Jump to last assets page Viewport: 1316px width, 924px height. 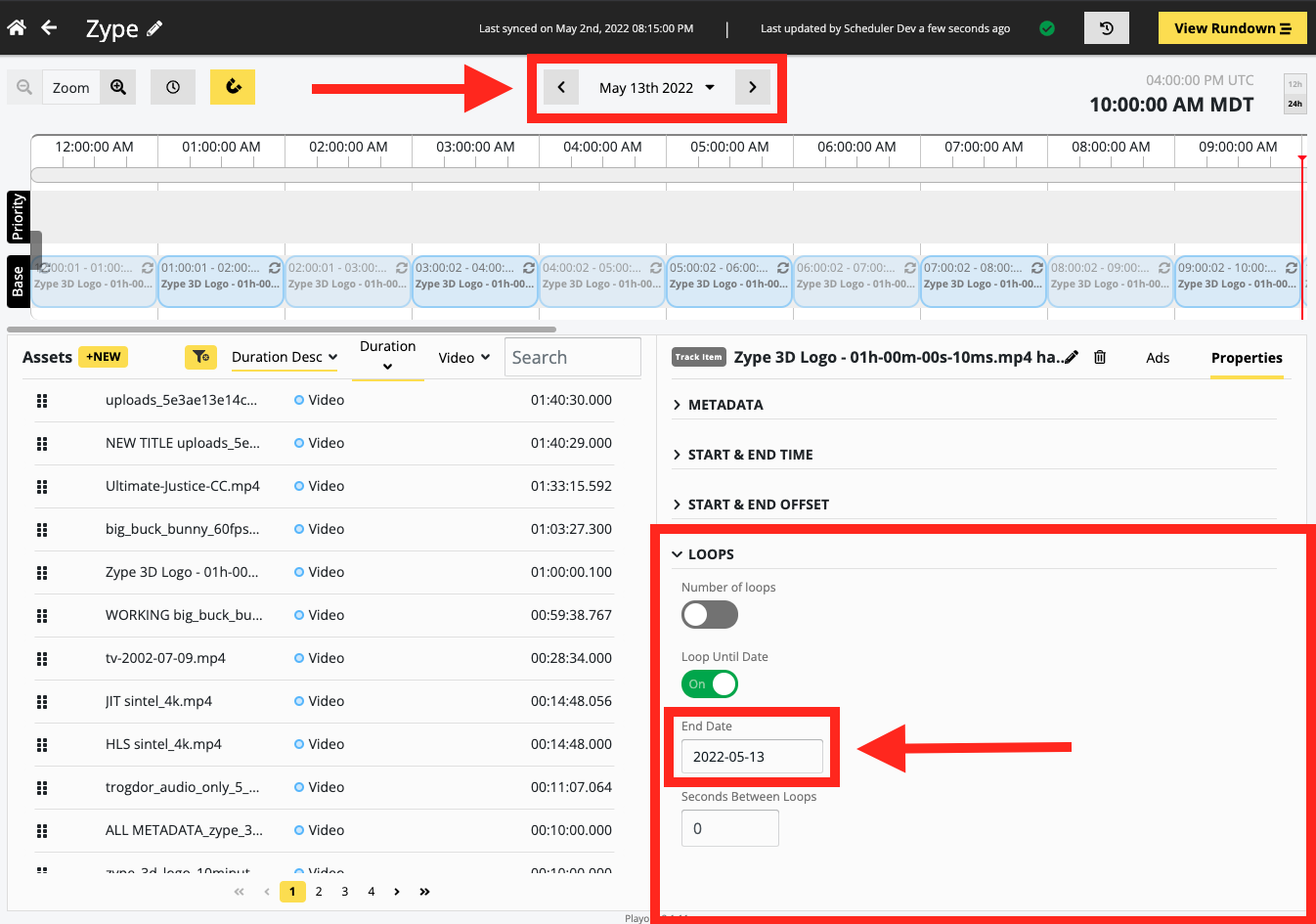click(x=424, y=892)
